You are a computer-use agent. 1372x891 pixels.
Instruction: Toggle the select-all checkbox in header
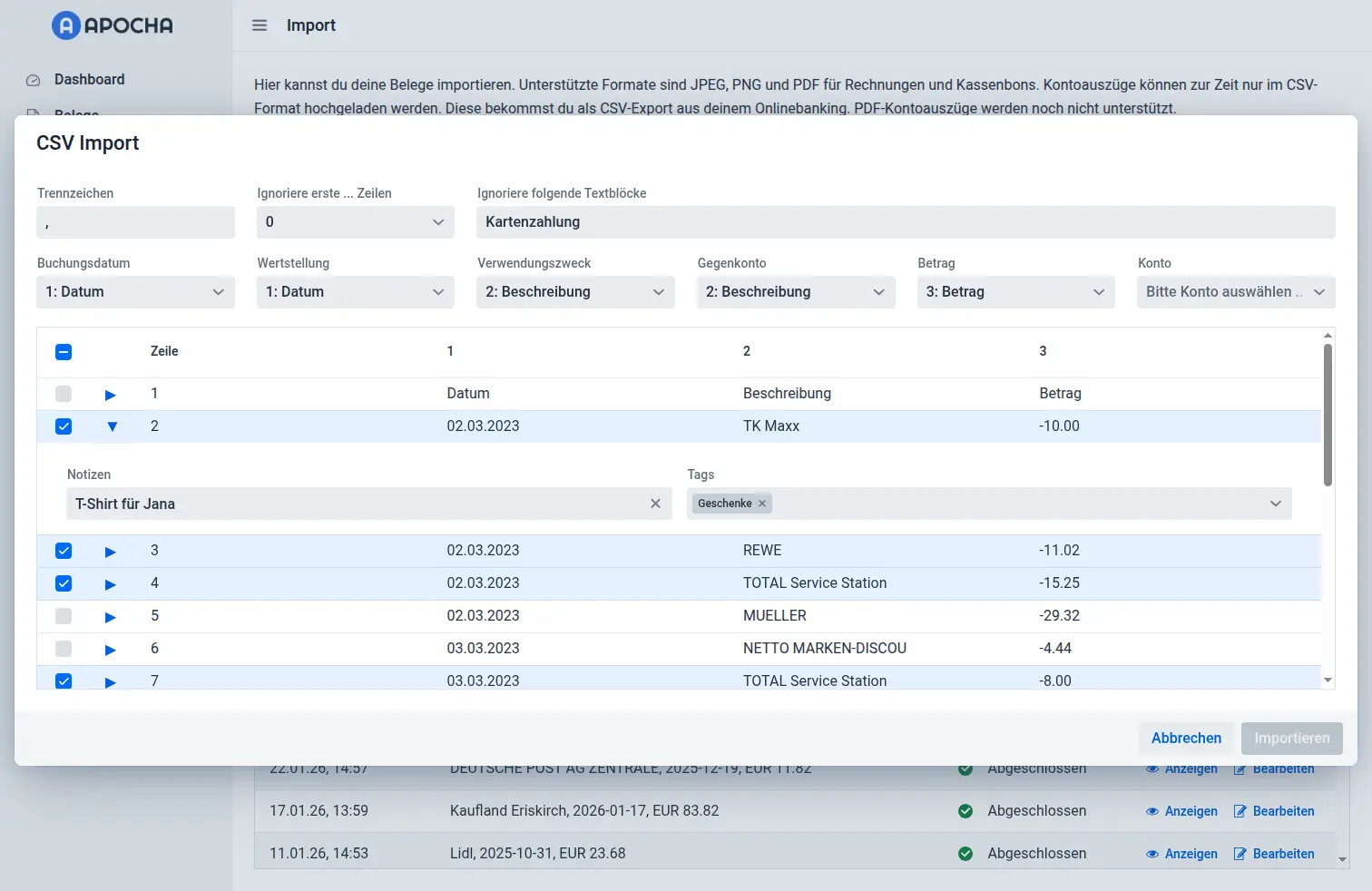pos(64,352)
